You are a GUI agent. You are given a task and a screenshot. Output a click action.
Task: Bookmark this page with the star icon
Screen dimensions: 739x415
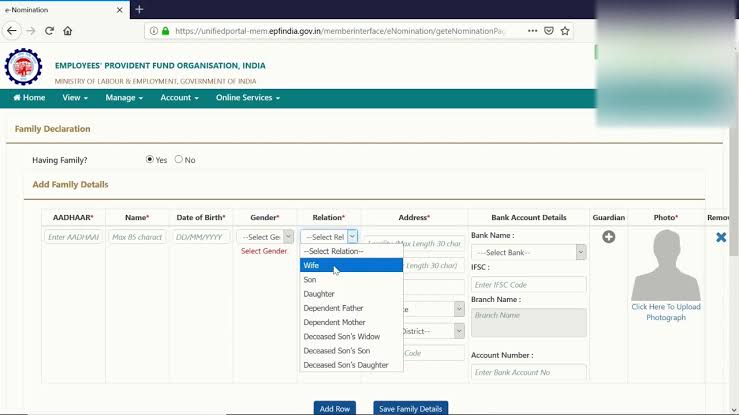coord(565,31)
